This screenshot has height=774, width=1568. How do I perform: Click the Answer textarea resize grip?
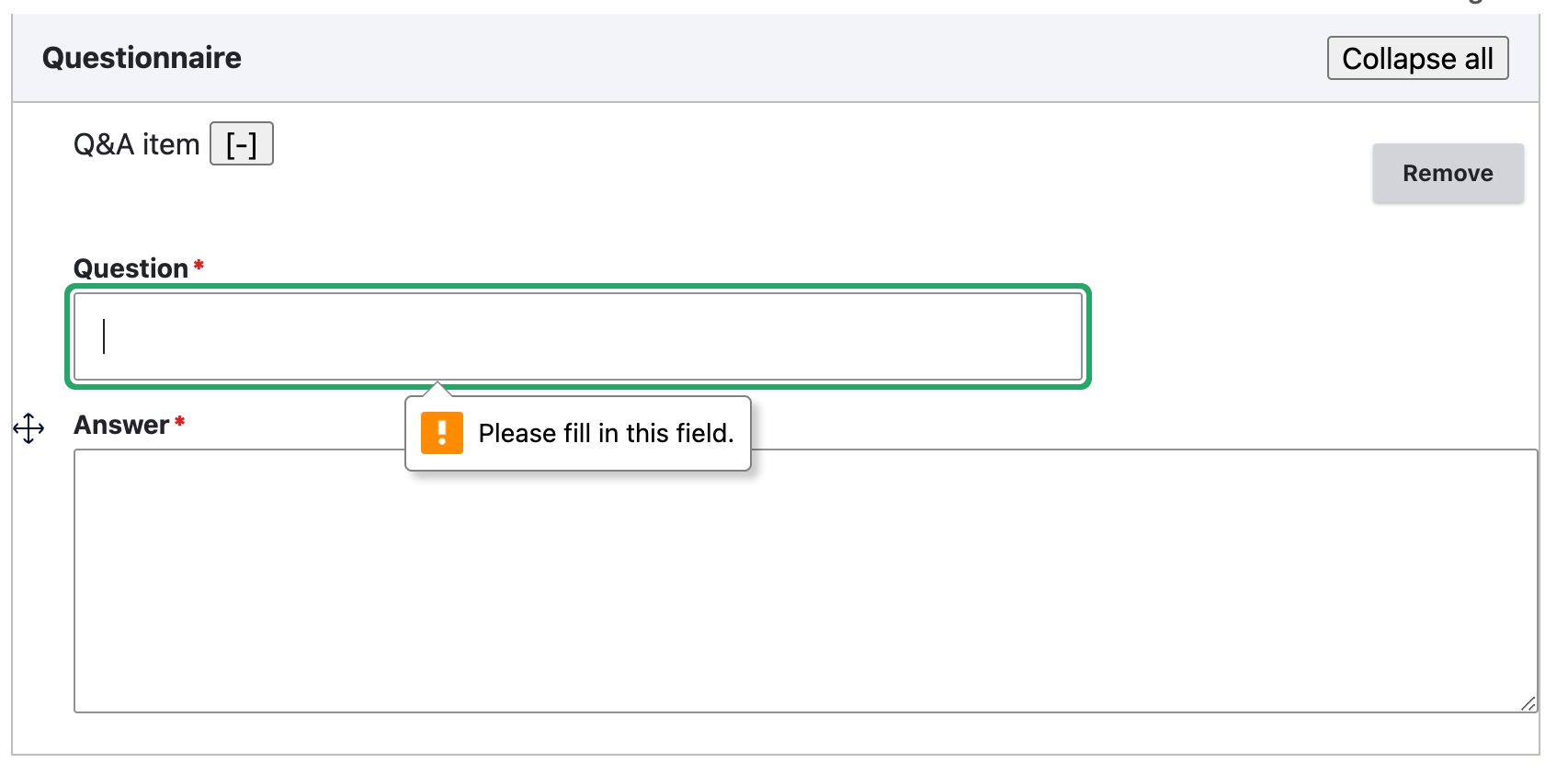1528,703
